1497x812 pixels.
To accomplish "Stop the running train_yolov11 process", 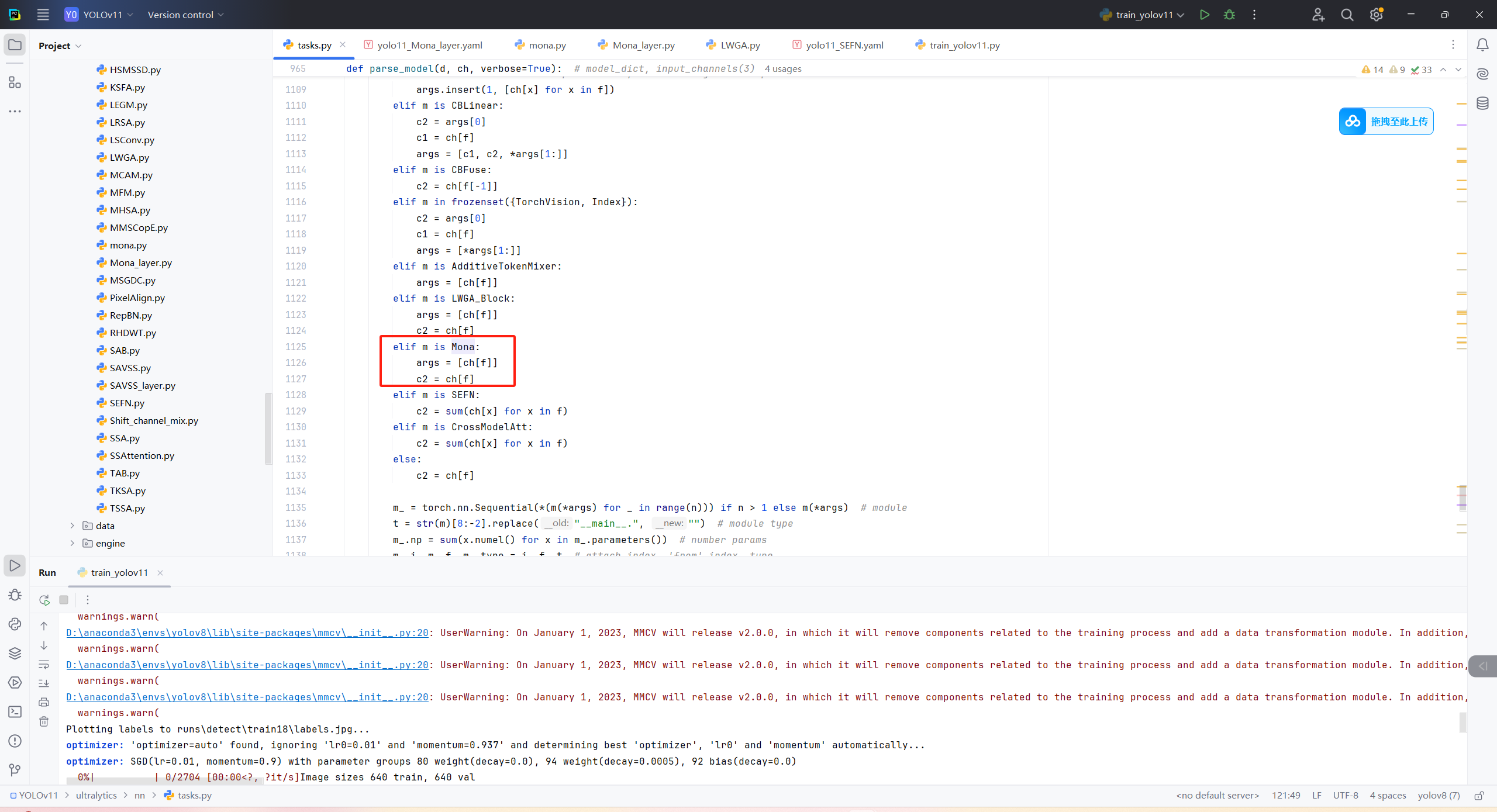I will 64,600.
